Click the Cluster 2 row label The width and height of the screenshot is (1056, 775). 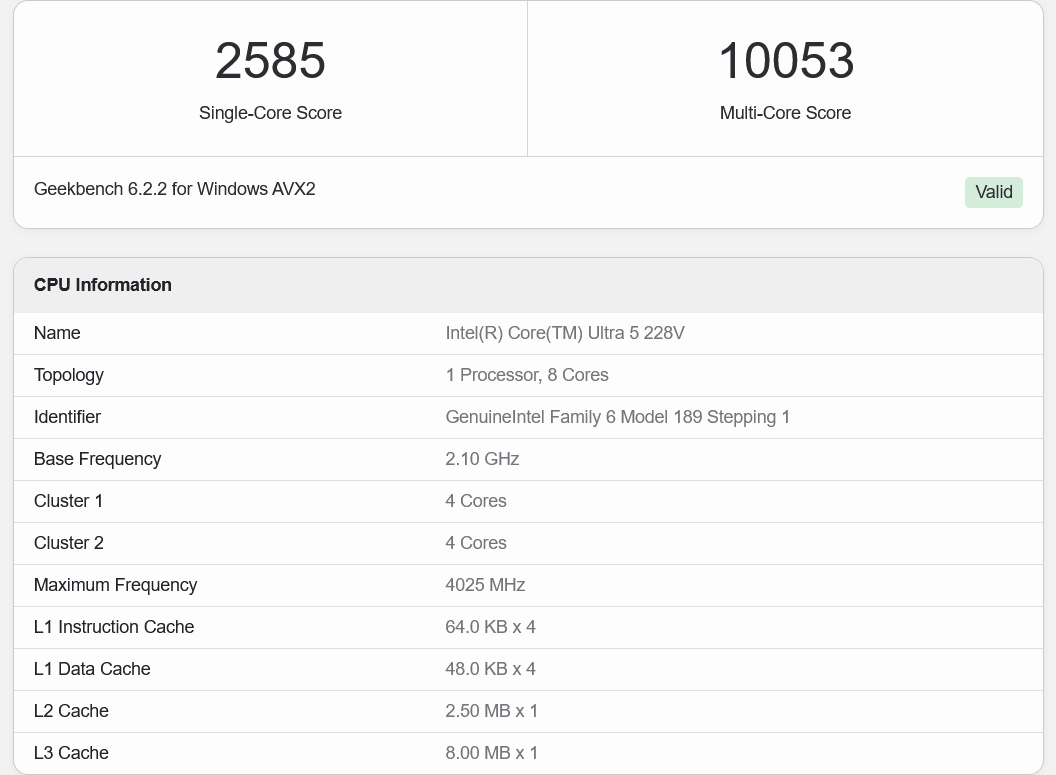coord(68,543)
